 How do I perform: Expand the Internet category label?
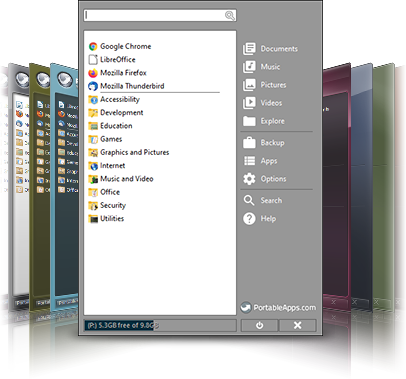[x=113, y=166]
